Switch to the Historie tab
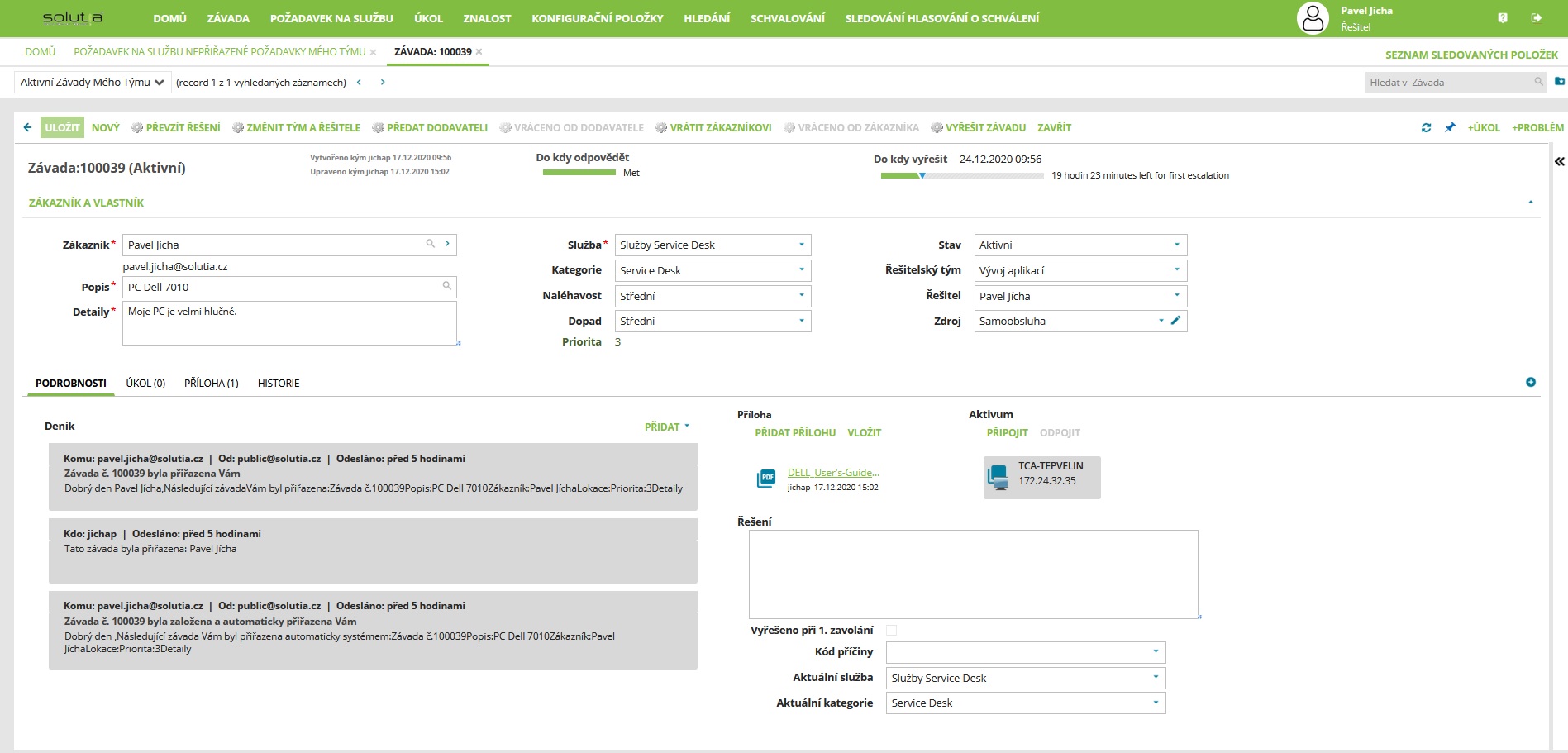Viewport: 1568px width, 753px height. point(279,384)
